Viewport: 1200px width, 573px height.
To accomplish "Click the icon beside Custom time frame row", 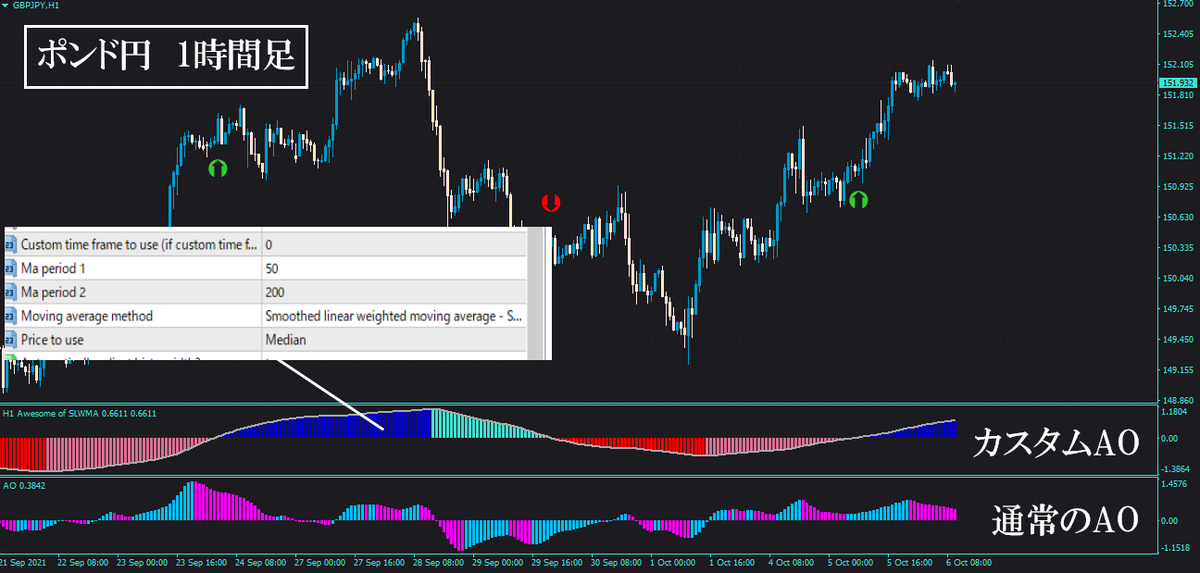I will click(10, 244).
